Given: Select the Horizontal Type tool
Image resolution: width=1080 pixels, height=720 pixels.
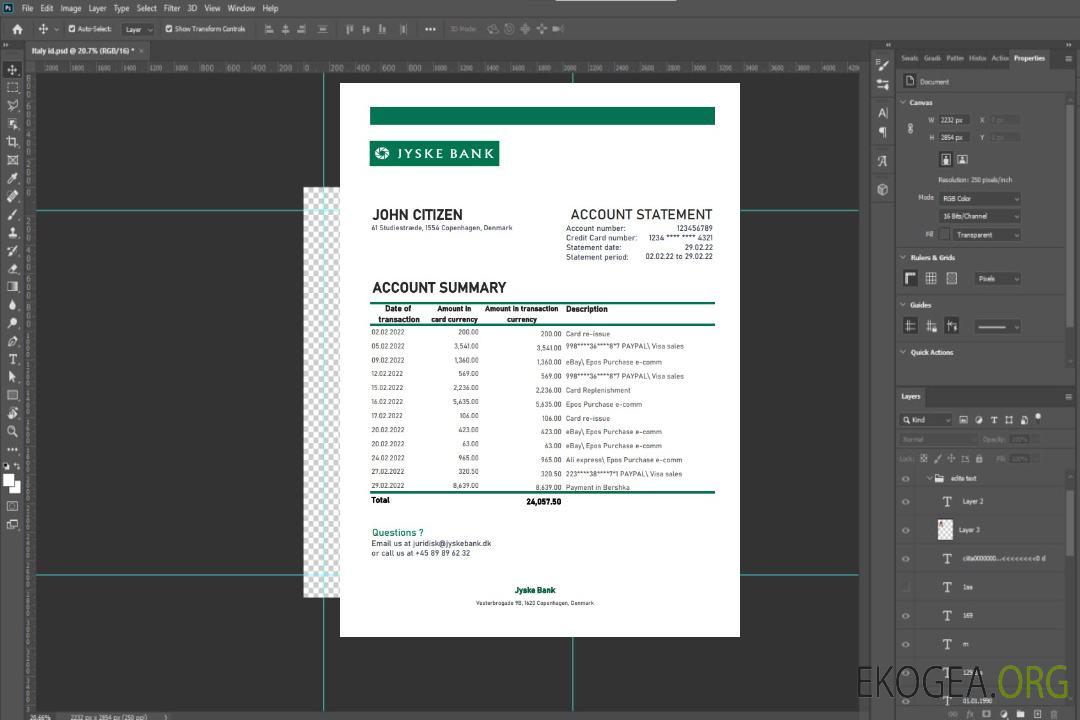Looking at the screenshot, I should [x=12, y=359].
